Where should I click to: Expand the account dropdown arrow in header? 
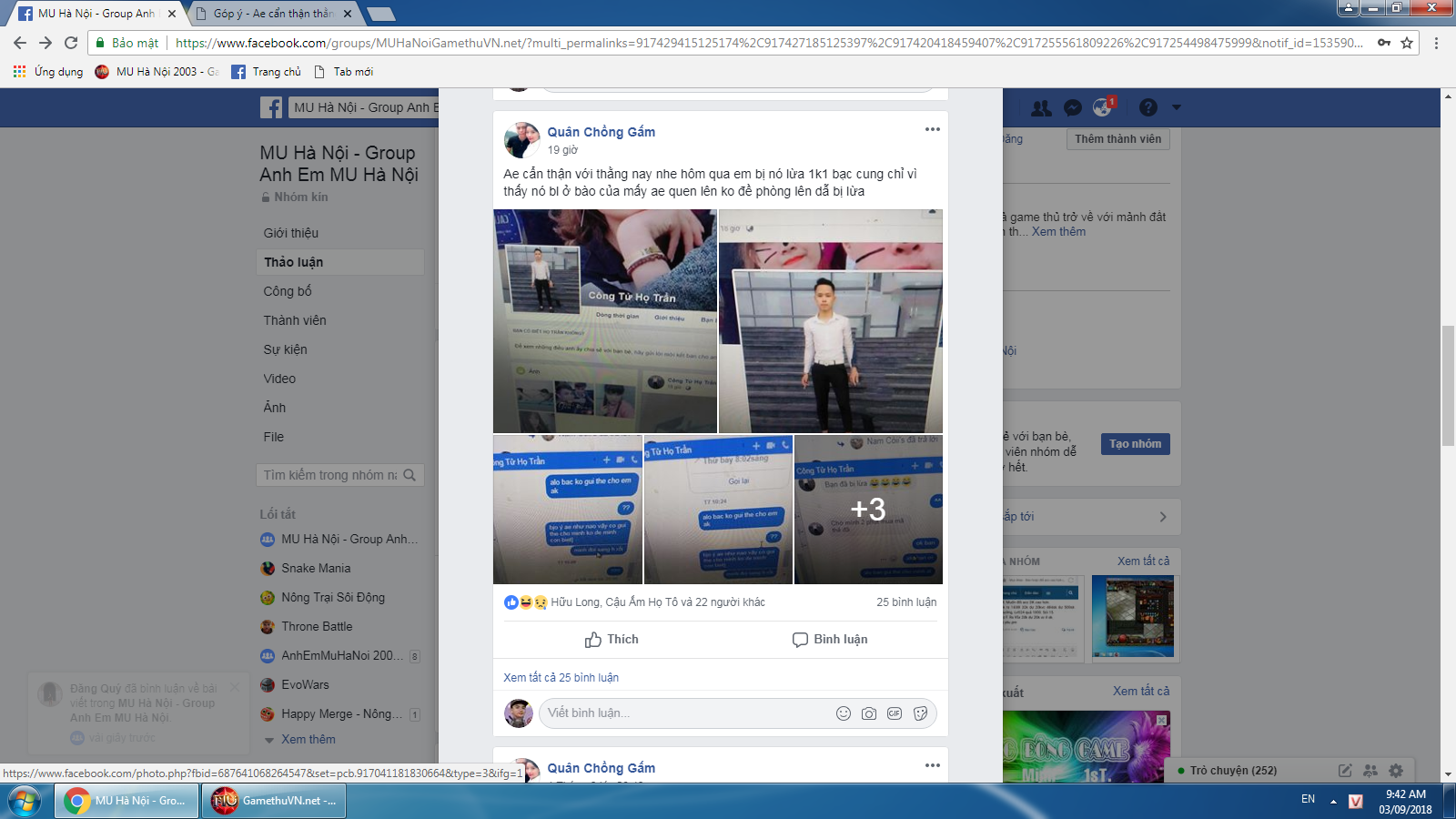(1176, 107)
